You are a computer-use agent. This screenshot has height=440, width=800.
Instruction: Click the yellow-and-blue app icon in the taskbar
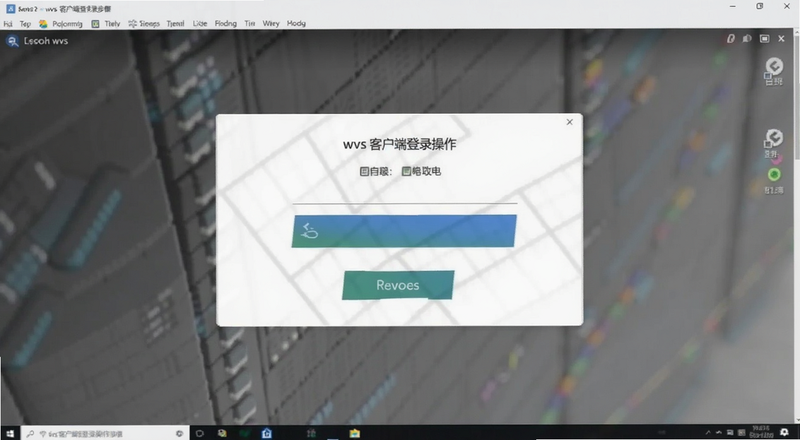(x=222, y=433)
